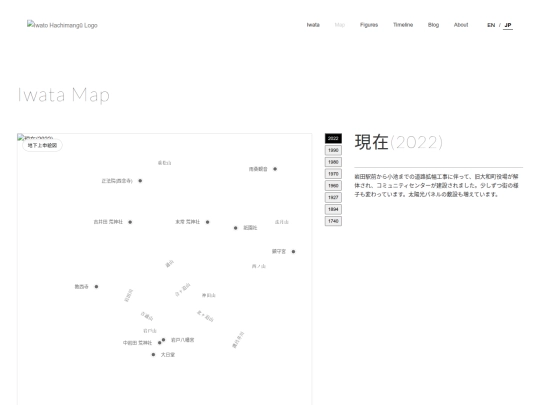Click the map dot beside 鎮守宮
This screenshot has width=540, height=405.
click(x=293, y=251)
